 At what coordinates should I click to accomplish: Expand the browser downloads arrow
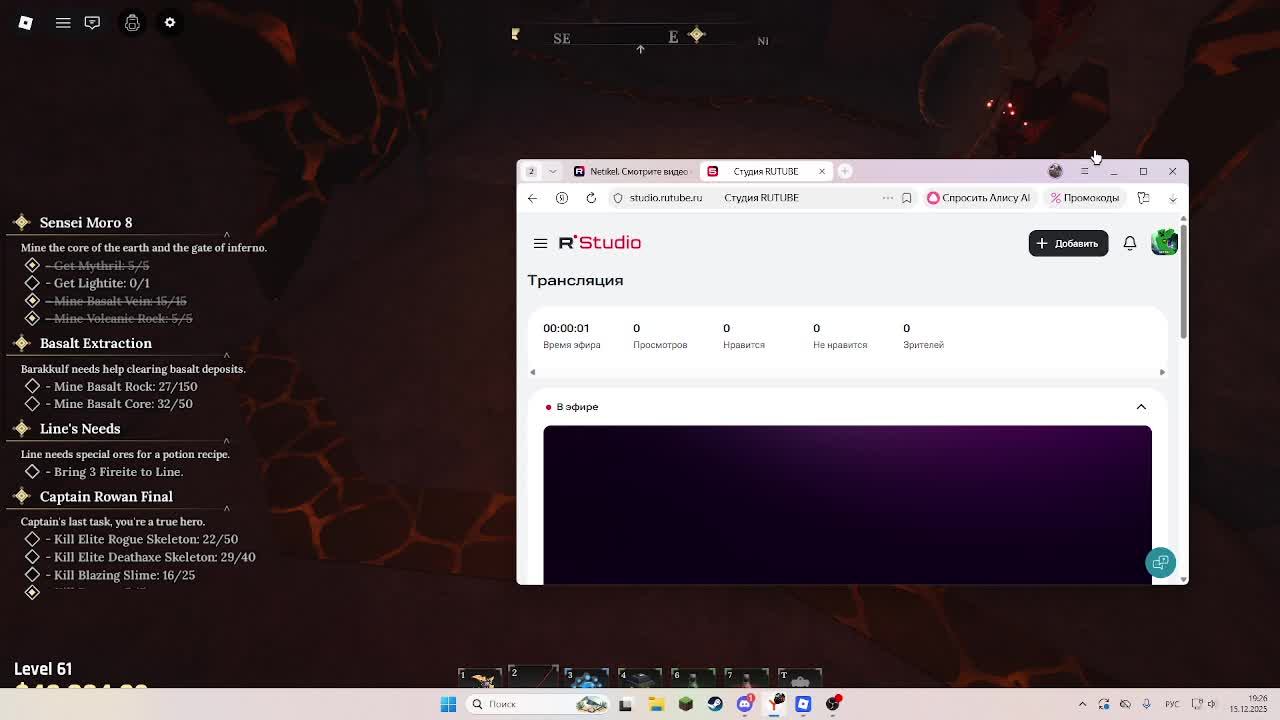(1173, 198)
